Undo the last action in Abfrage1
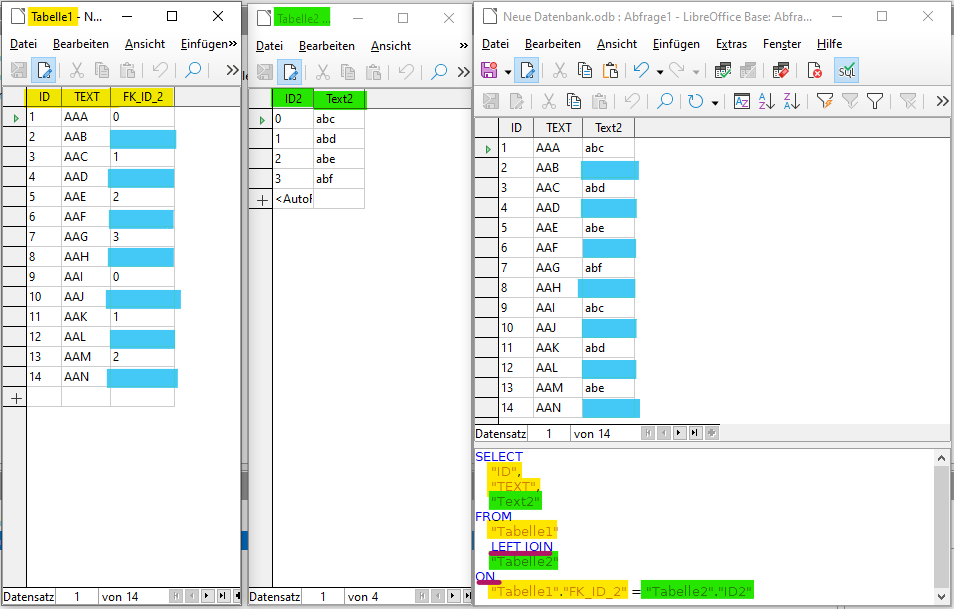The image size is (954, 609). [641, 71]
